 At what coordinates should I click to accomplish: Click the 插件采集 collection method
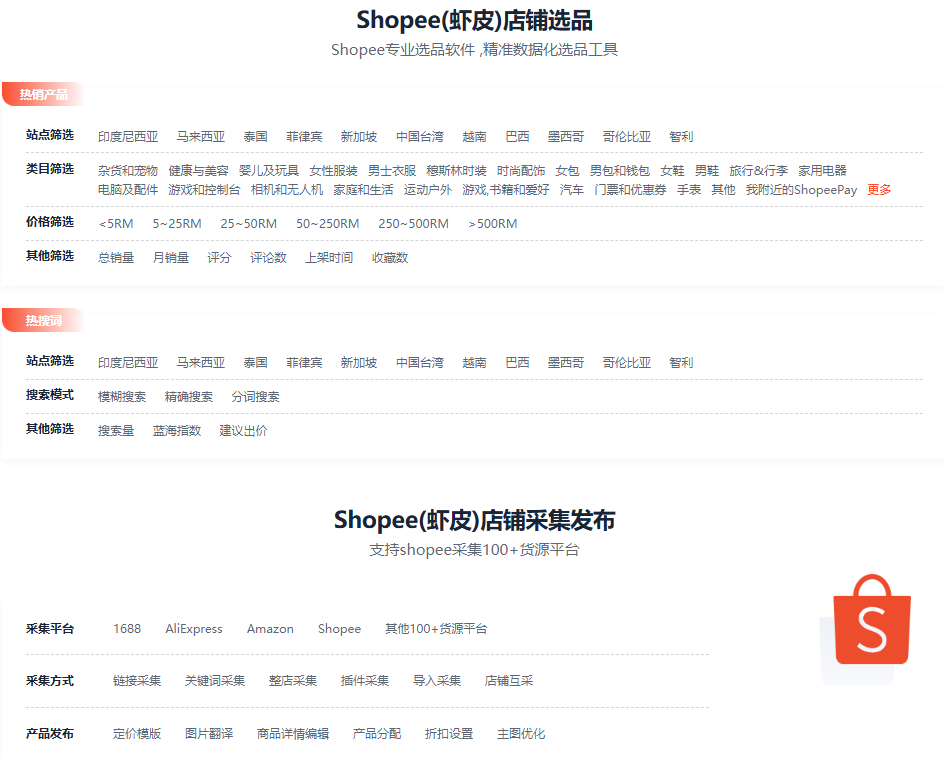(365, 681)
